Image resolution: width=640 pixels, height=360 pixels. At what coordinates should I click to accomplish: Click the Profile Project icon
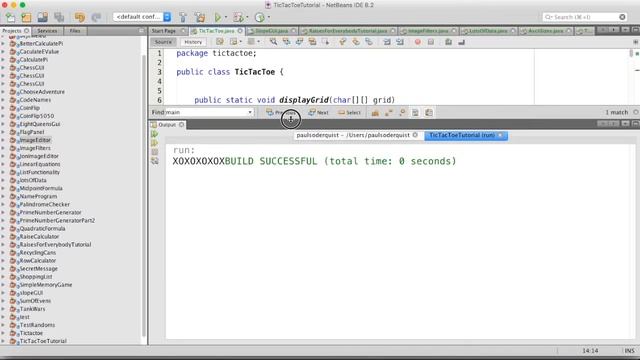coord(260,17)
